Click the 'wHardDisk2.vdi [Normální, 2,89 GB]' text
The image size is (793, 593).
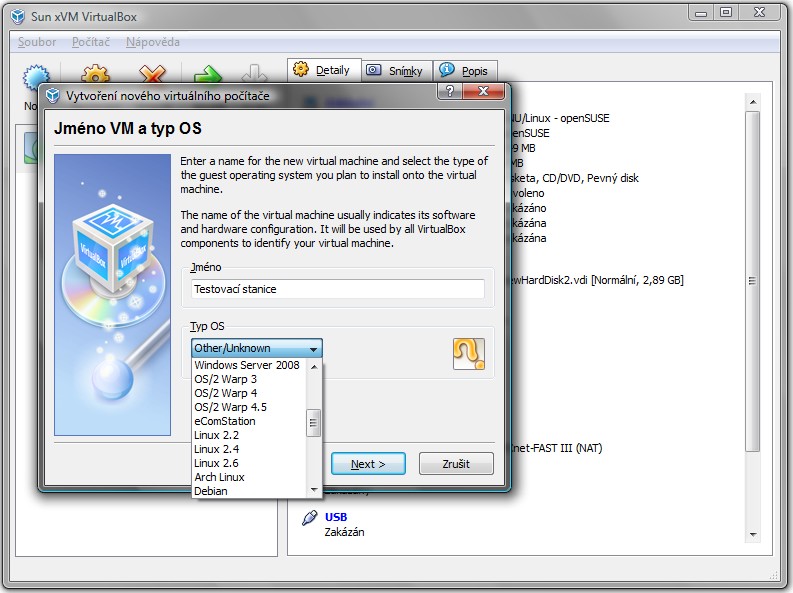point(598,280)
